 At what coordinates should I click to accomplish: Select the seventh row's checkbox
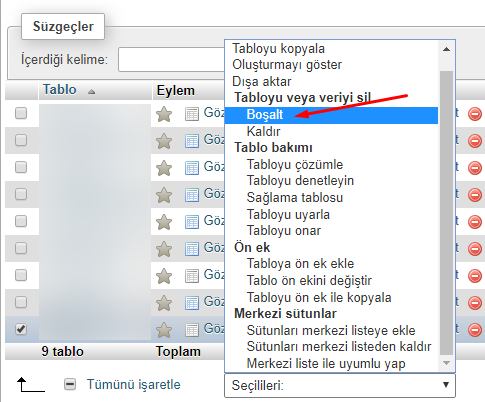pyautogui.click(x=21, y=275)
